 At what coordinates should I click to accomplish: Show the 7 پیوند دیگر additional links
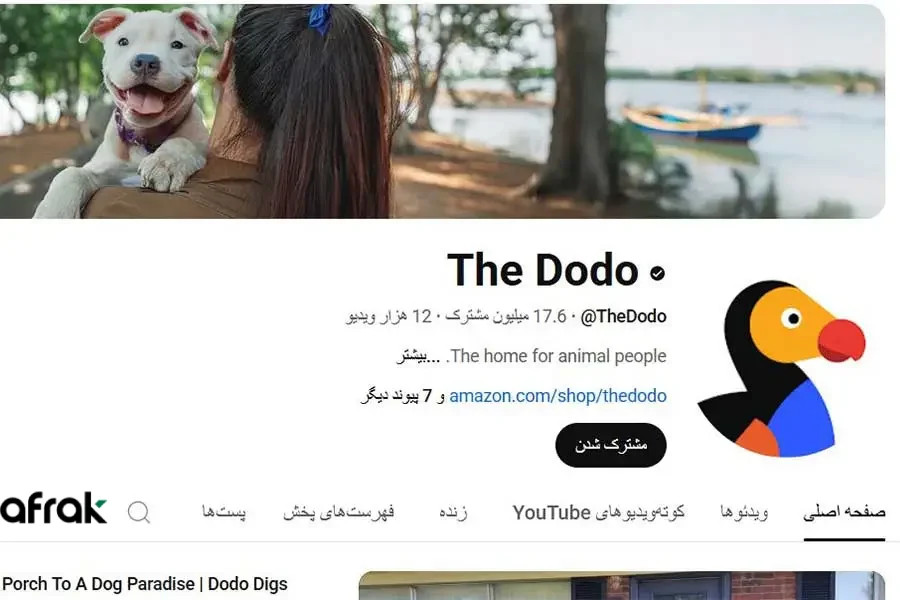point(397,396)
